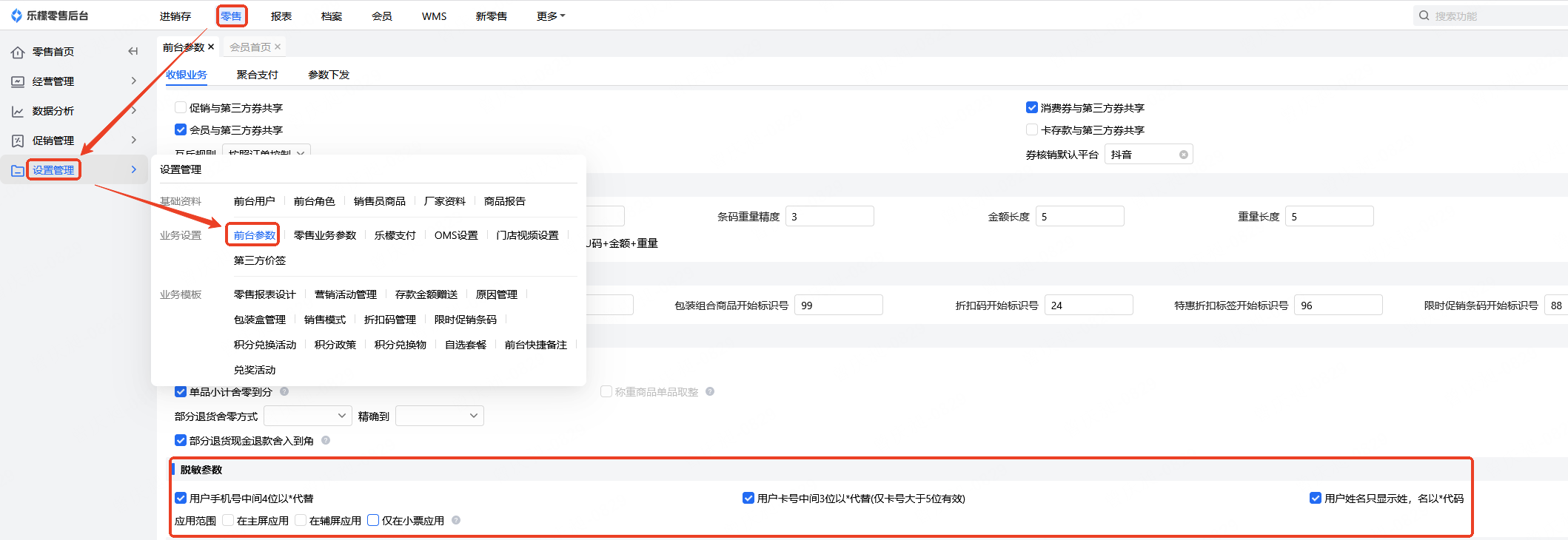Open the 精确到 dropdown

click(440, 416)
